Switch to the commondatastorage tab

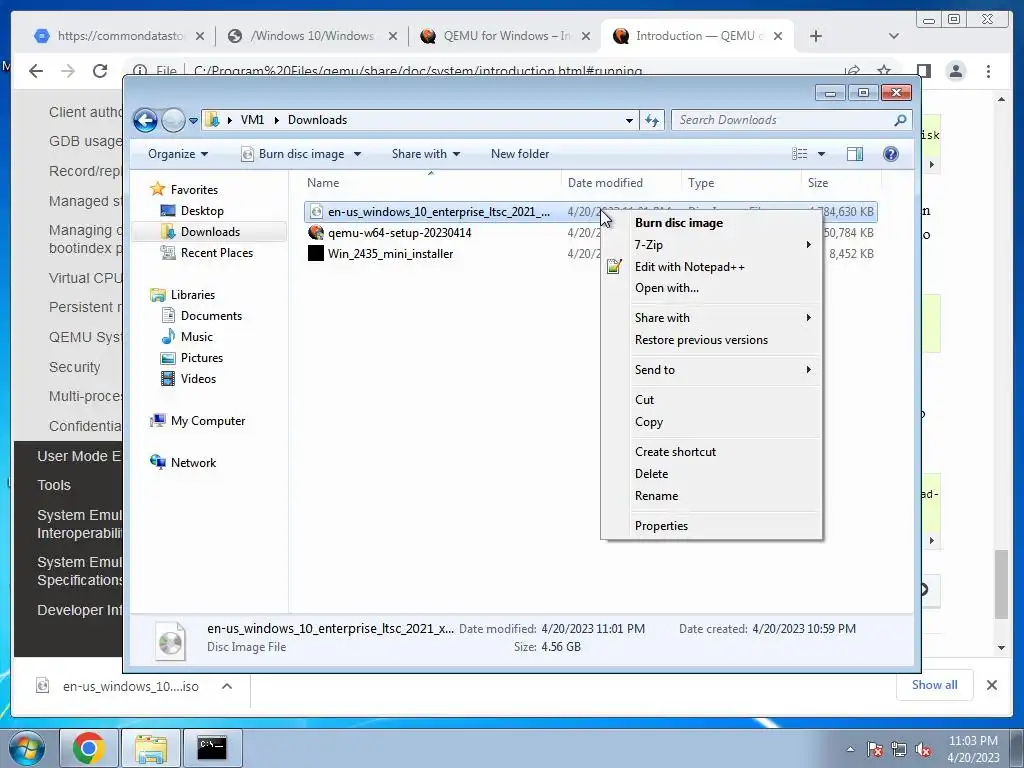pos(120,36)
